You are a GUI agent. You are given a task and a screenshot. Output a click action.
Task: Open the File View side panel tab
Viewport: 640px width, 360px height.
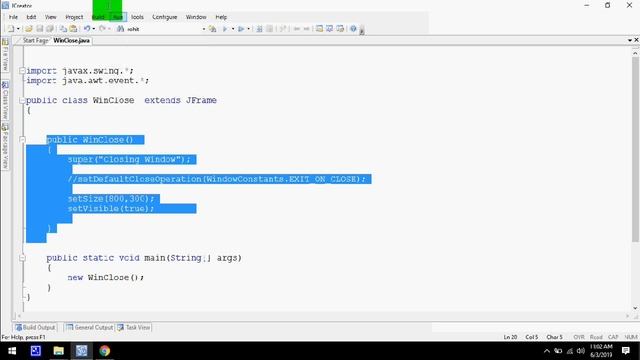click(x=5, y=56)
